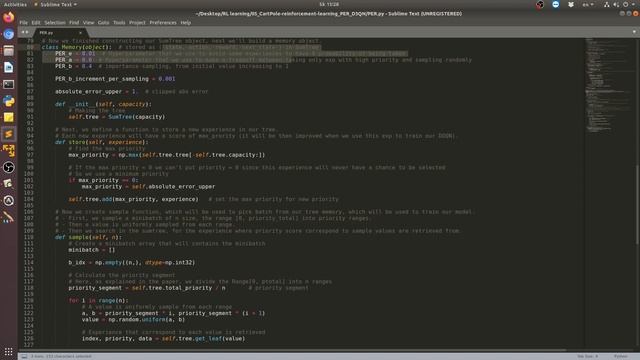Open the volume tray icon
The width and height of the screenshot is (640, 360).
[x=616, y=4]
